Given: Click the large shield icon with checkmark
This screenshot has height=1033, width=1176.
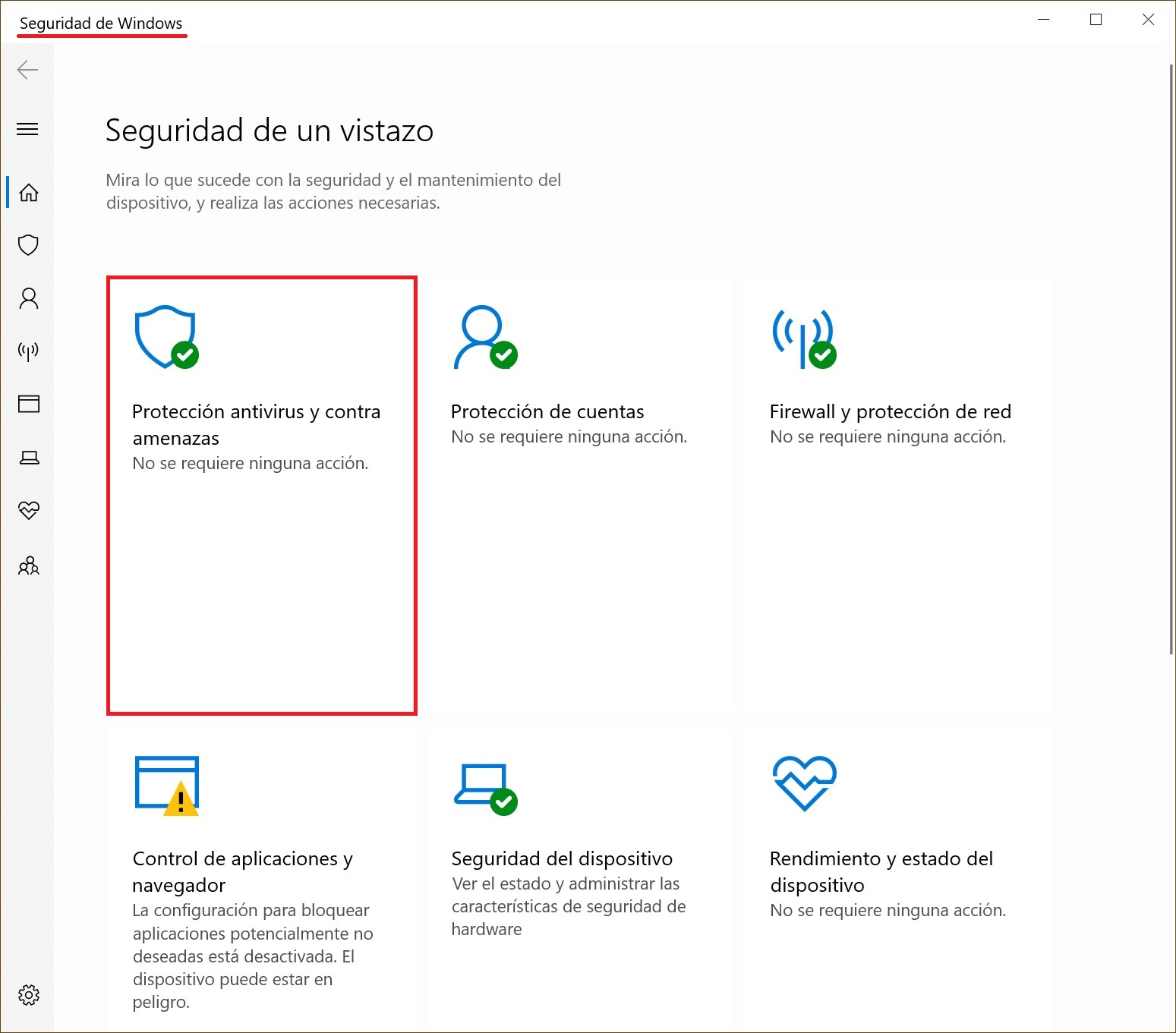Looking at the screenshot, I should tap(166, 338).
